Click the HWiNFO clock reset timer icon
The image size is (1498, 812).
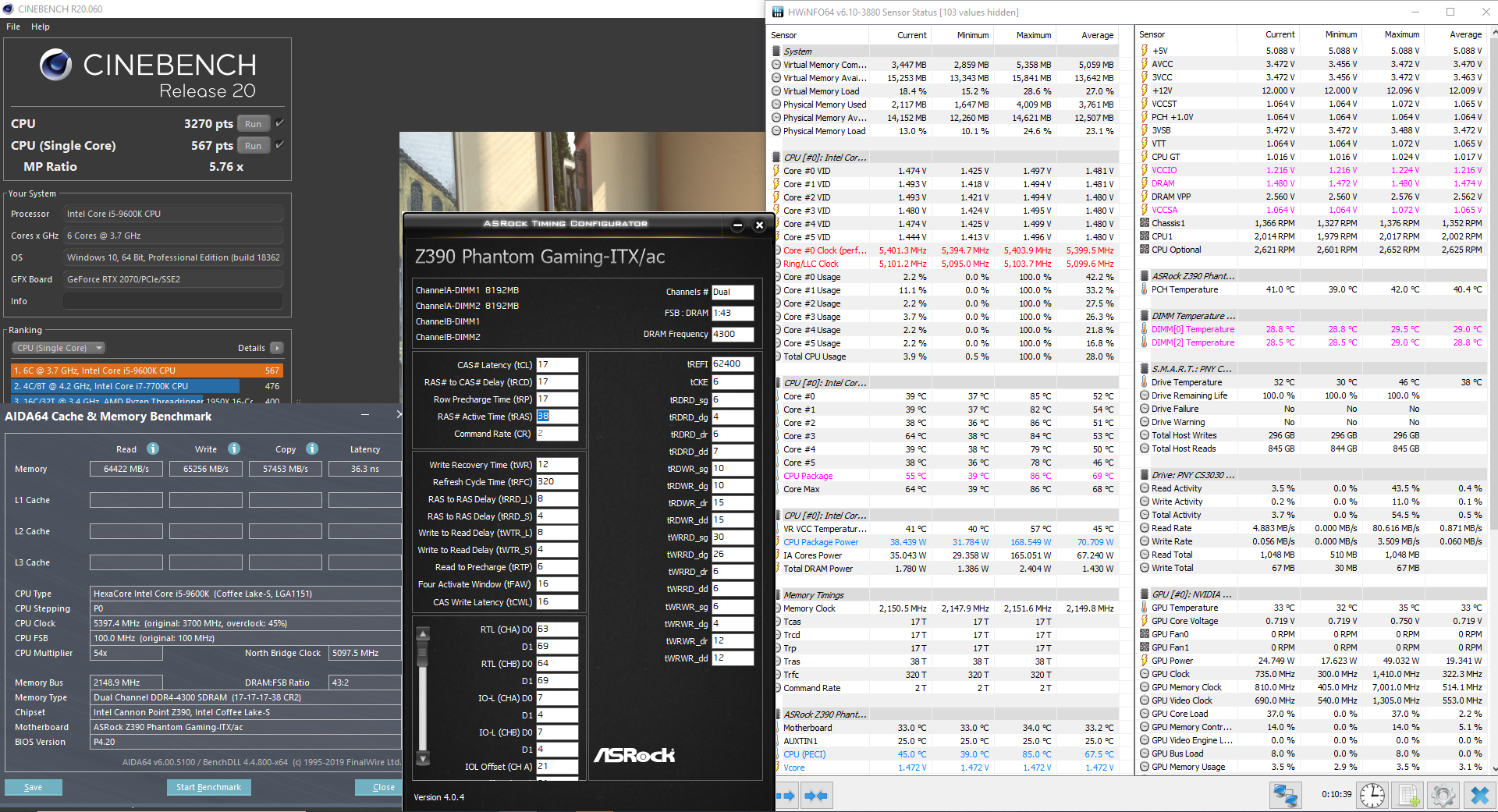[1372, 796]
